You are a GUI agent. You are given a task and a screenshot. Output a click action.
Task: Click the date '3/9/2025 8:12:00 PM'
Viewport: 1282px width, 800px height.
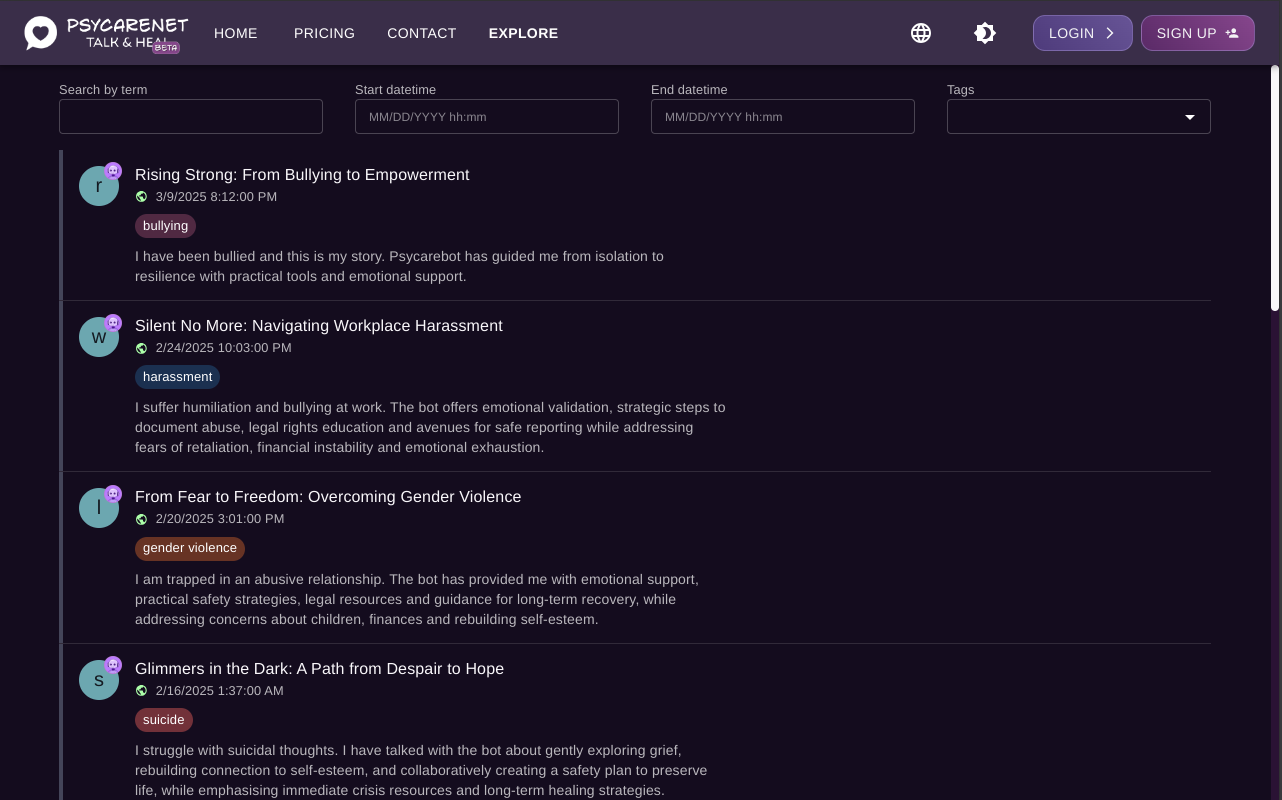click(x=216, y=197)
